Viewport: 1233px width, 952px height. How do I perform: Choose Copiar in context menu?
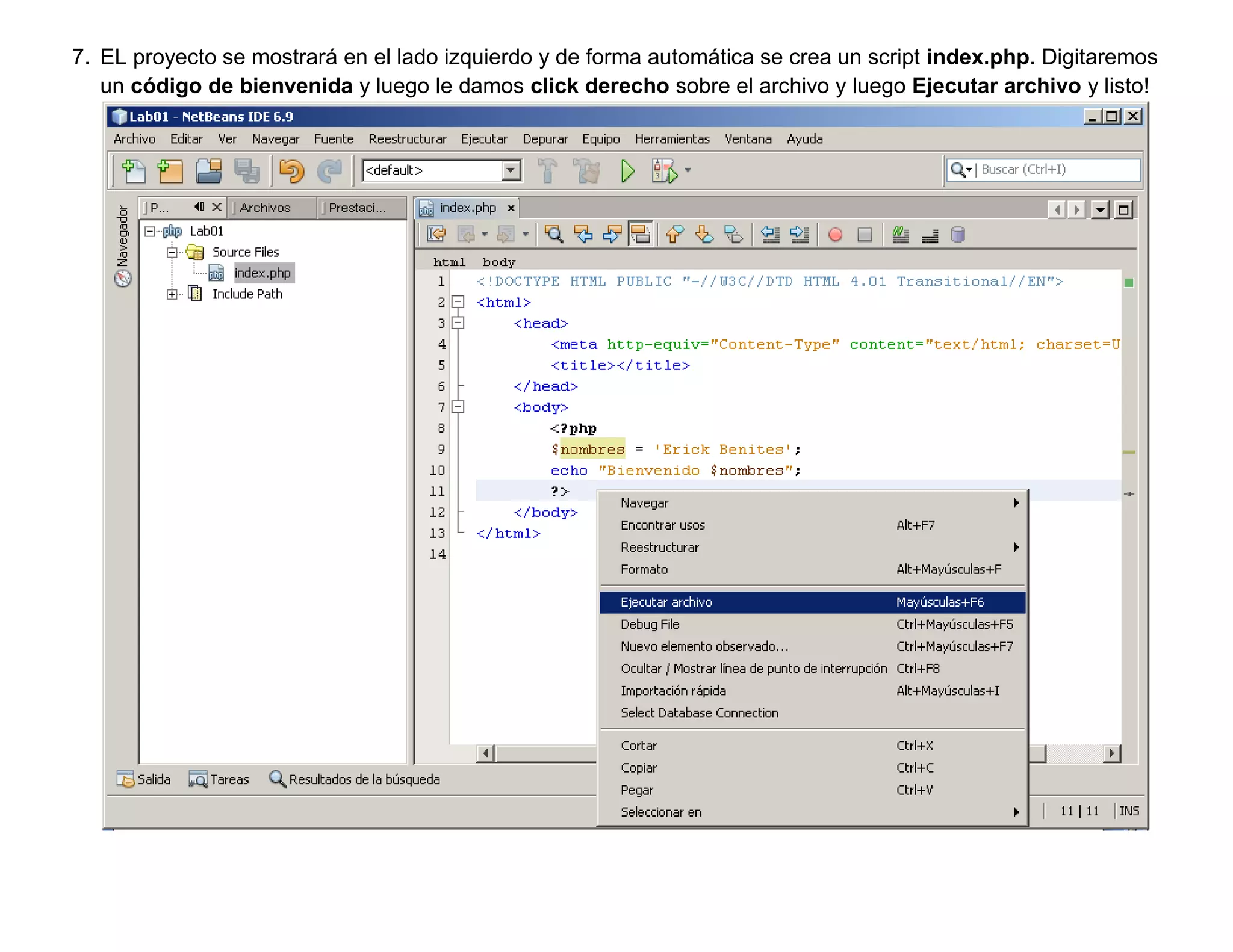pyautogui.click(x=812, y=768)
